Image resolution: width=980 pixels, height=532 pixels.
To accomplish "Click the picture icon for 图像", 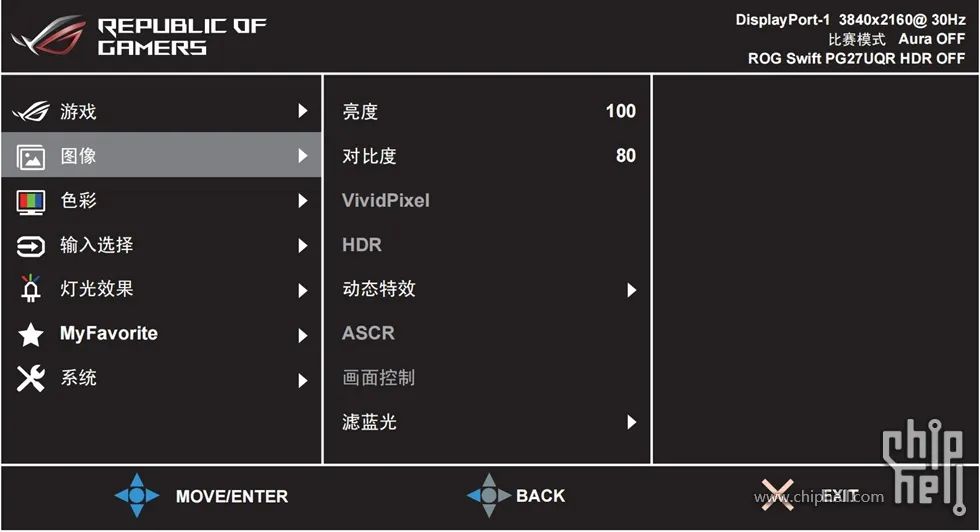I will pos(31,157).
